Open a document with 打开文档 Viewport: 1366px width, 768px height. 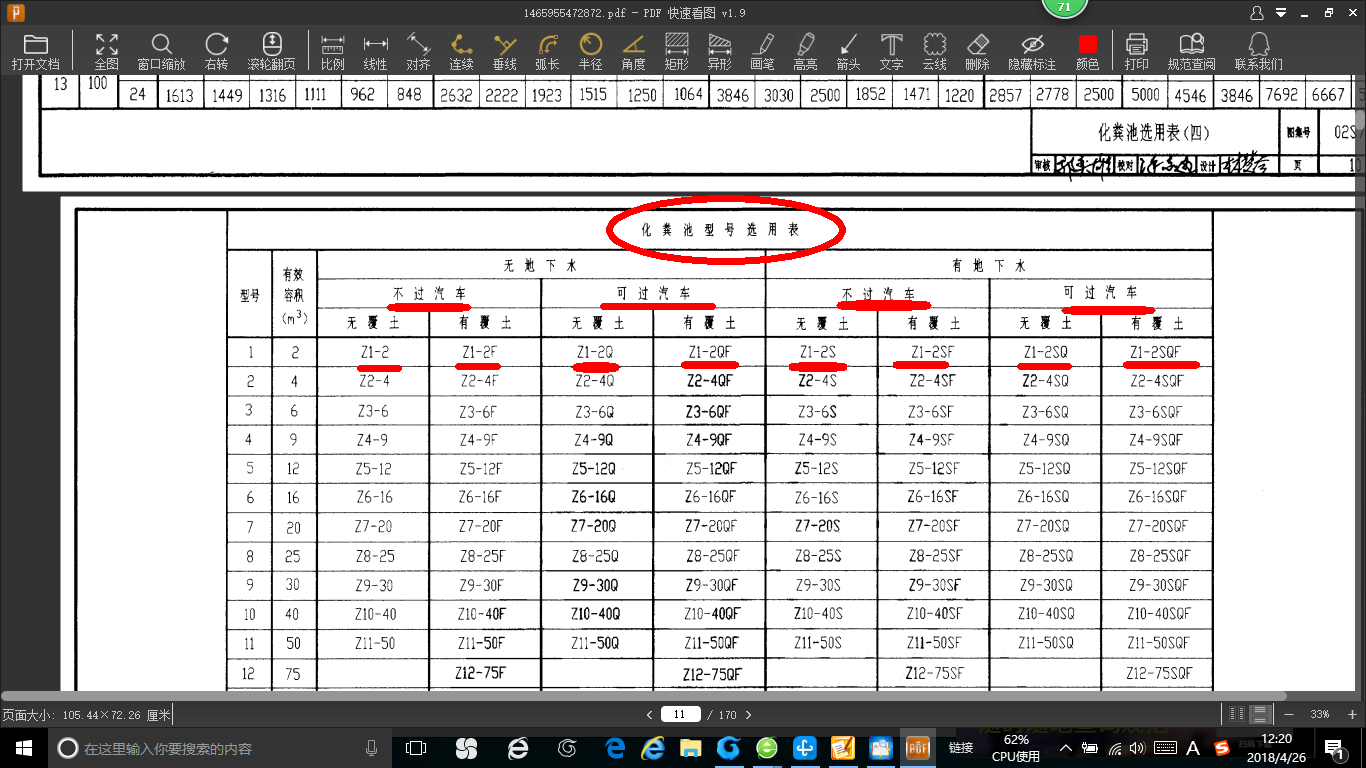(36, 52)
